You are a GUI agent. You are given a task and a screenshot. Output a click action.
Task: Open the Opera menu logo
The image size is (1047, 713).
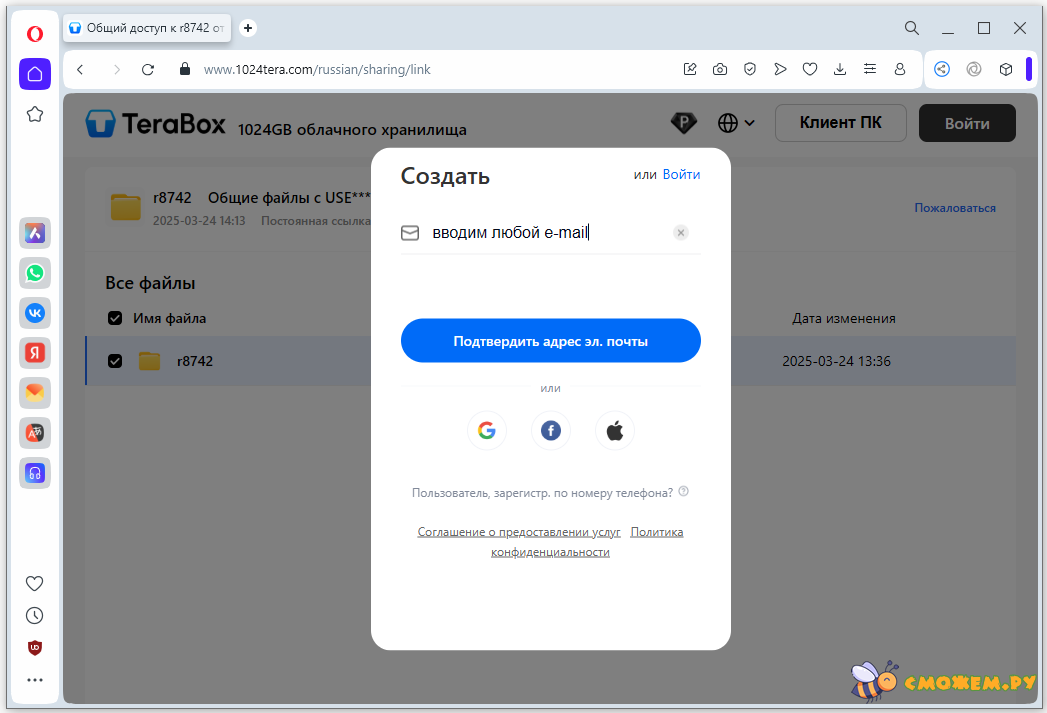click(x=35, y=33)
